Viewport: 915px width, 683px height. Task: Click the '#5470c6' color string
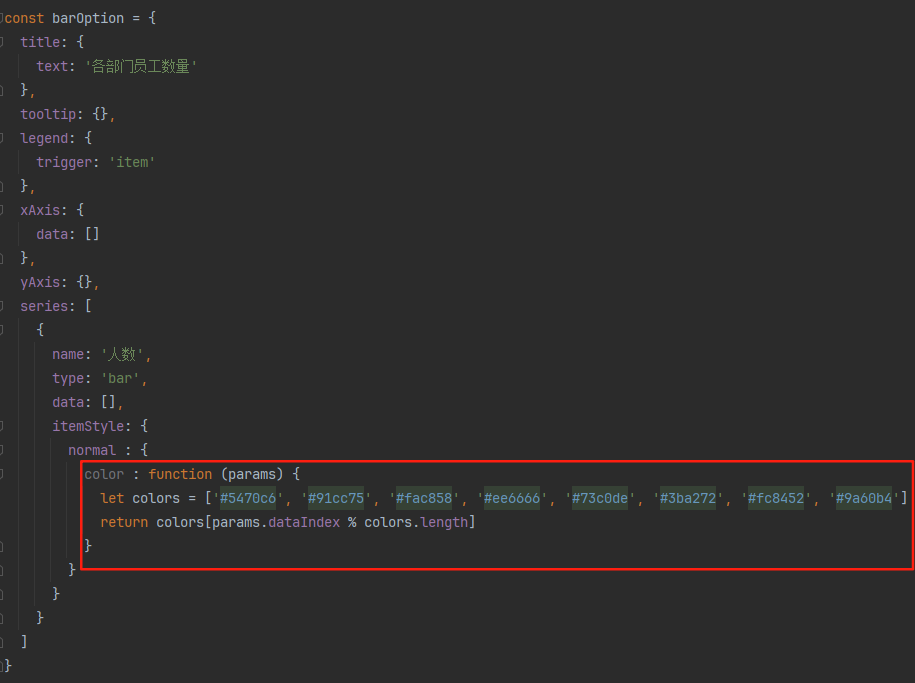248,498
